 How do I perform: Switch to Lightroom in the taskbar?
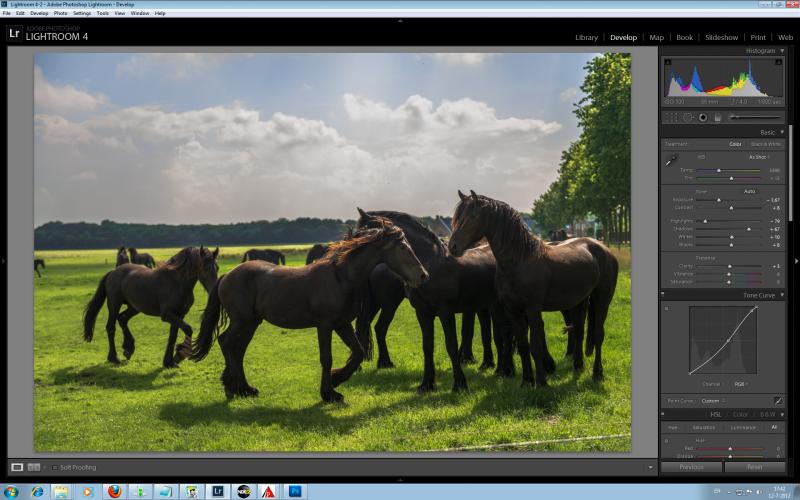pyautogui.click(x=218, y=492)
